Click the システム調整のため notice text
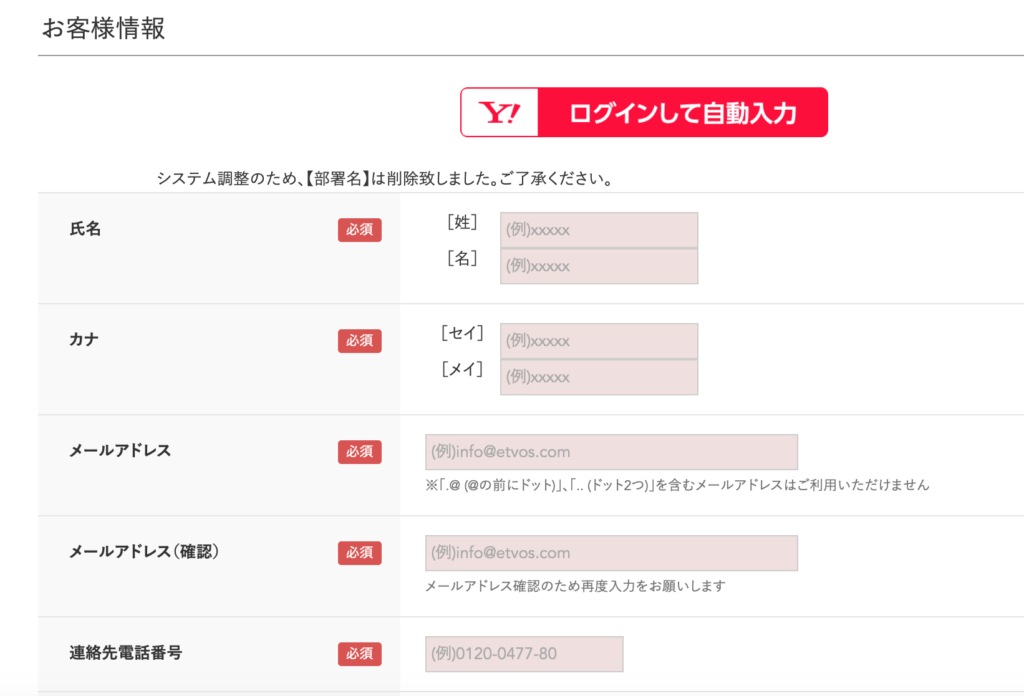 pos(385,179)
